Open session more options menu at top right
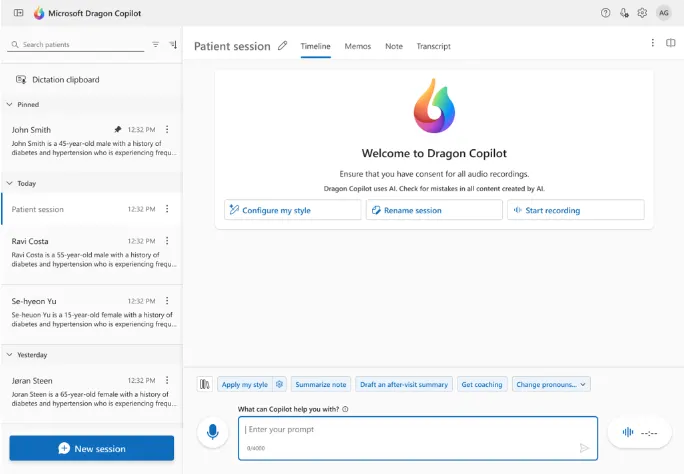This screenshot has width=684, height=474. pos(653,42)
